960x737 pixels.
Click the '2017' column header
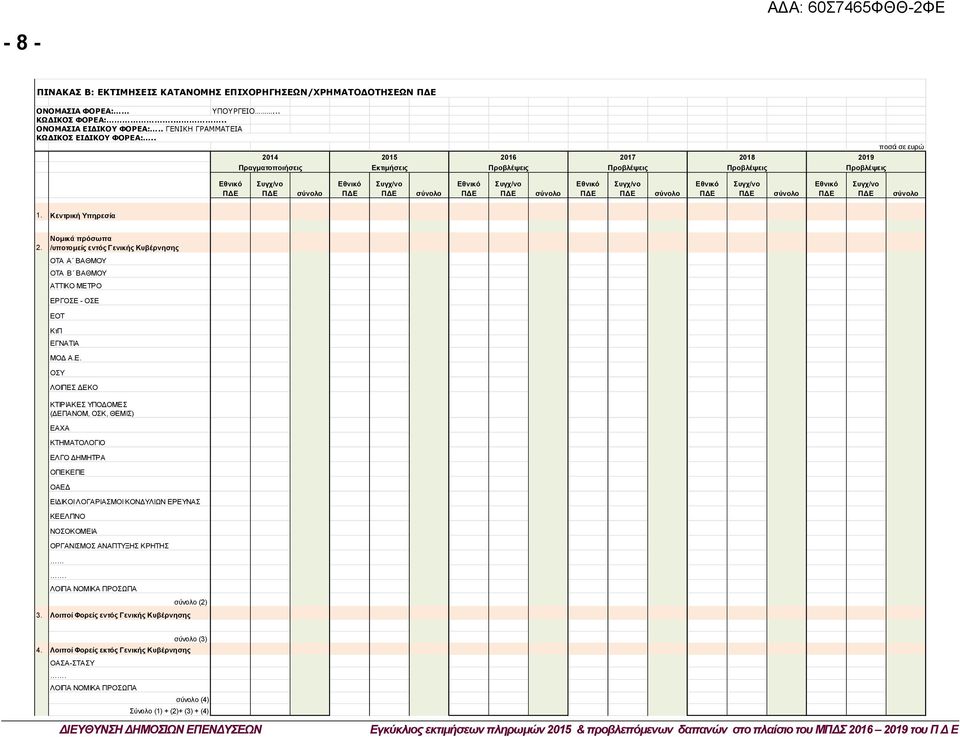click(628, 157)
